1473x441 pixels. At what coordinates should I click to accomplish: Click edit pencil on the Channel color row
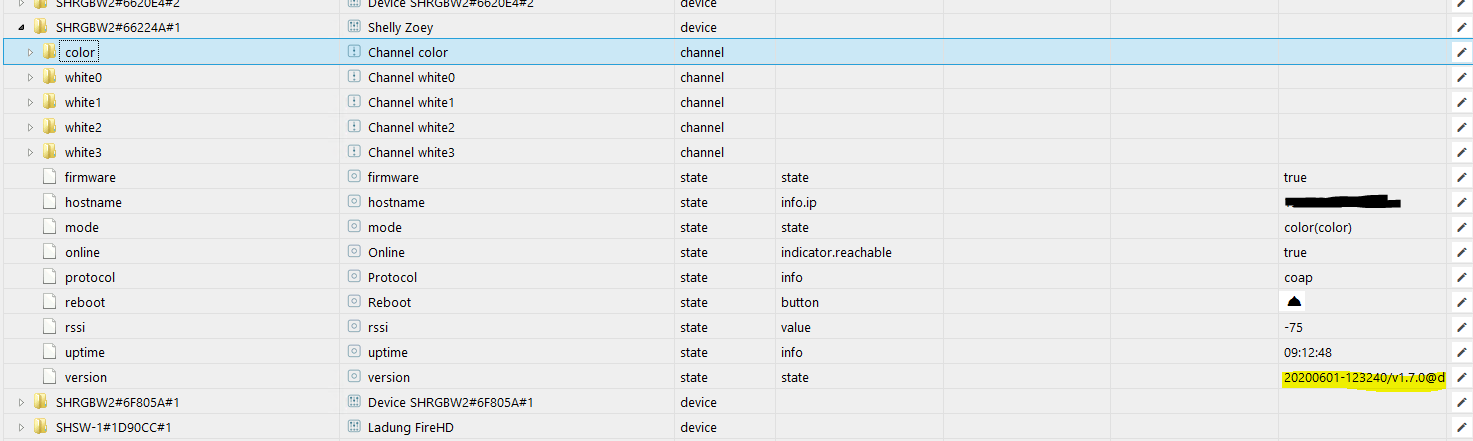pos(1461,52)
